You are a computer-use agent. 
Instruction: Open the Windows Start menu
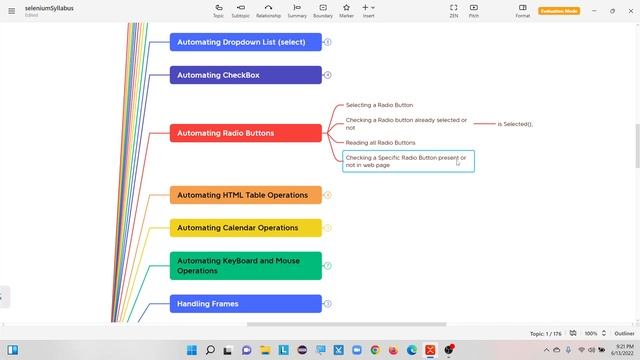click(191, 350)
